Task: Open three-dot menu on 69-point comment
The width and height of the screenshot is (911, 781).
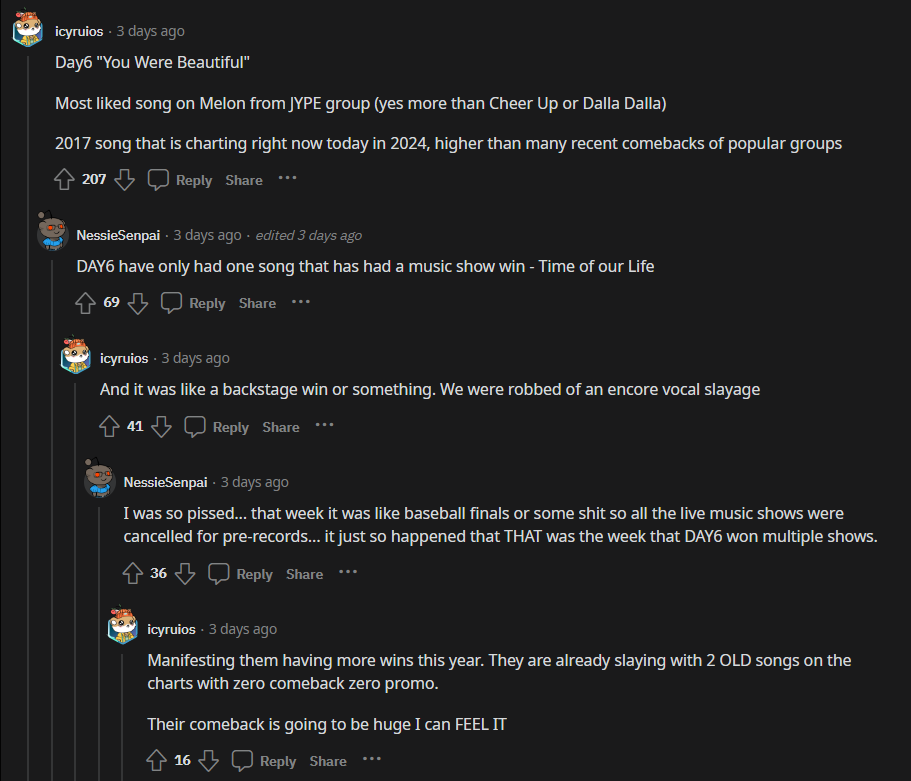Action: point(301,301)
